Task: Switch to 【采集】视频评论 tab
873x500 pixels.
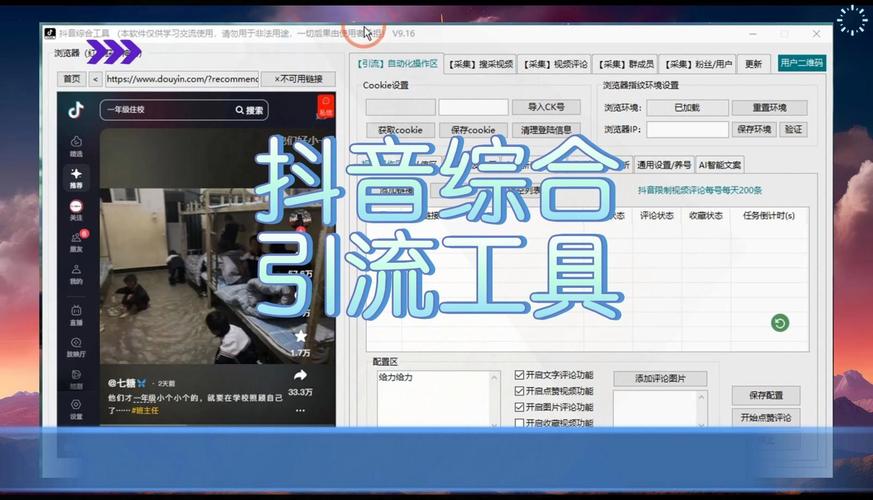Action: [x=555, y=65]
